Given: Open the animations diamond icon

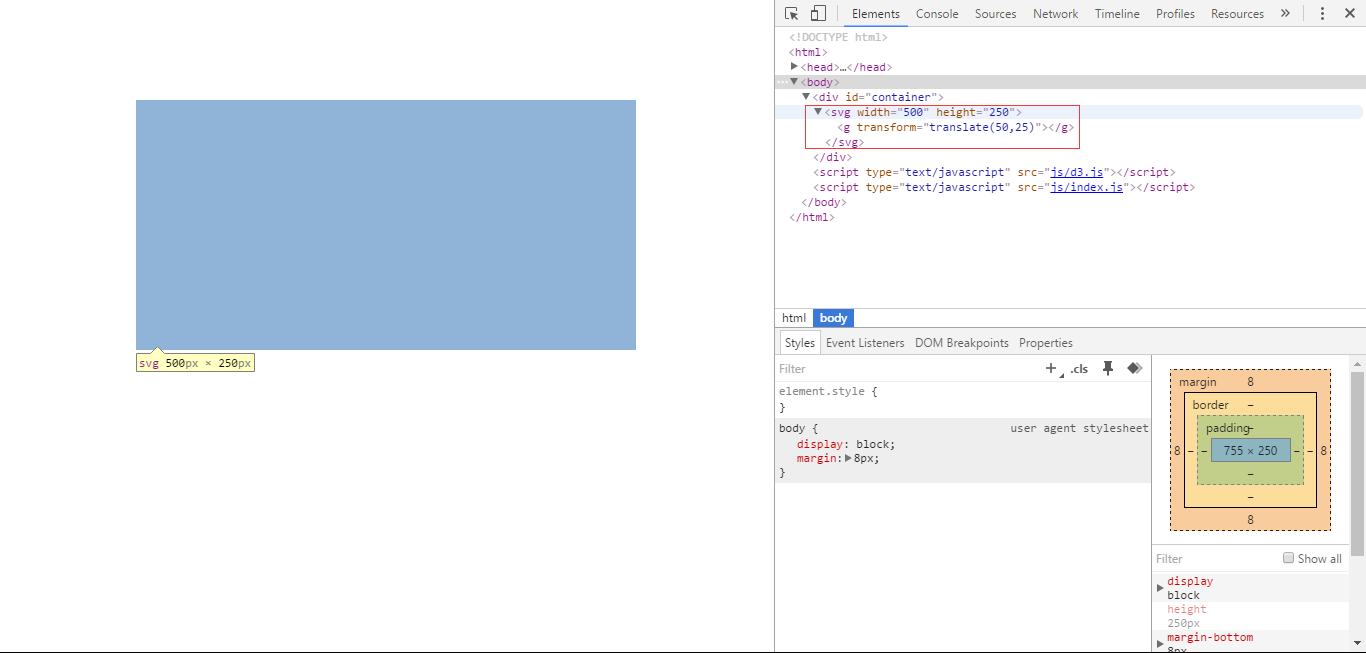Looking at the screenshot, I should [x=1134, y=368].
